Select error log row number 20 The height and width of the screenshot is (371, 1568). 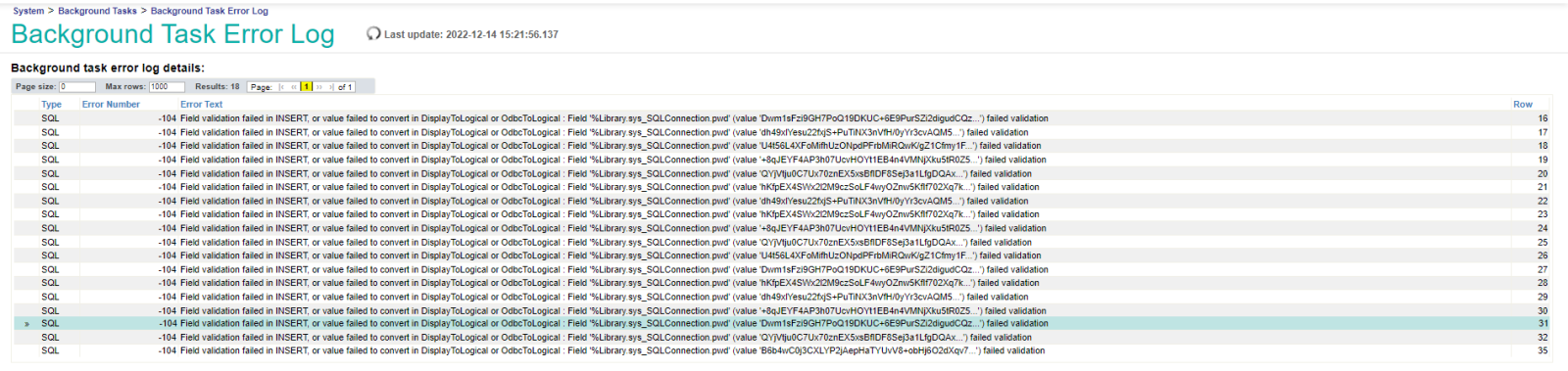pos(782,173)
